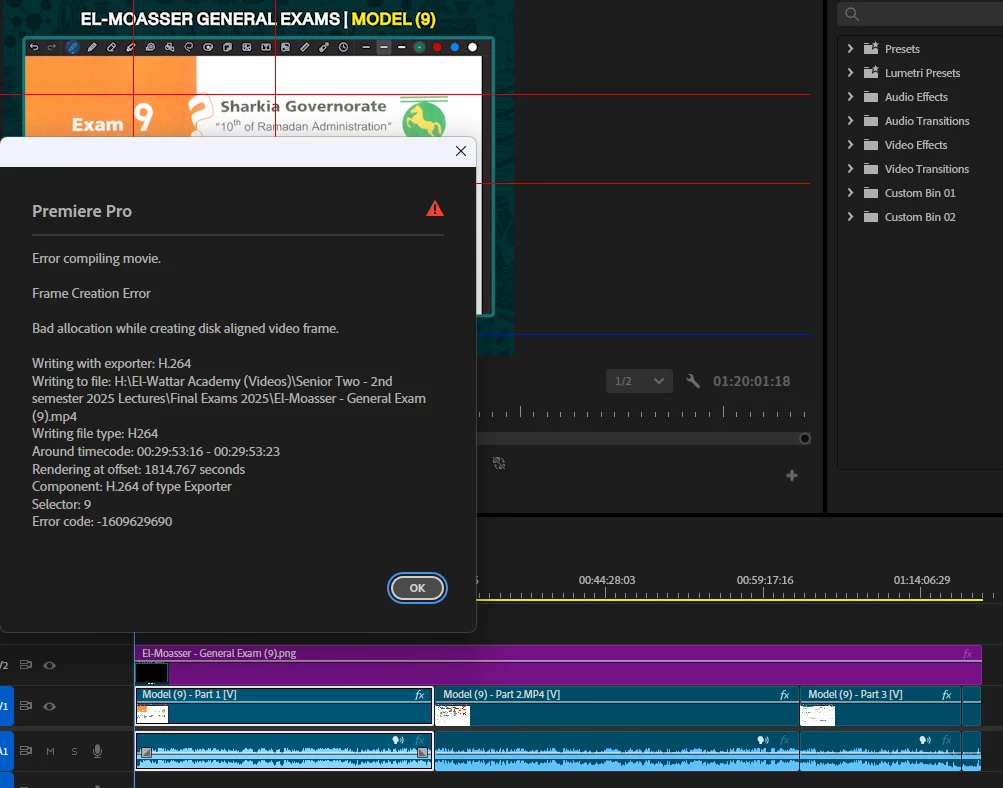Click the fade transition handle at end of first audio clip
The width and height of the screenshot is (1003, 788).
pyautogui.click(x=422, y=753)
